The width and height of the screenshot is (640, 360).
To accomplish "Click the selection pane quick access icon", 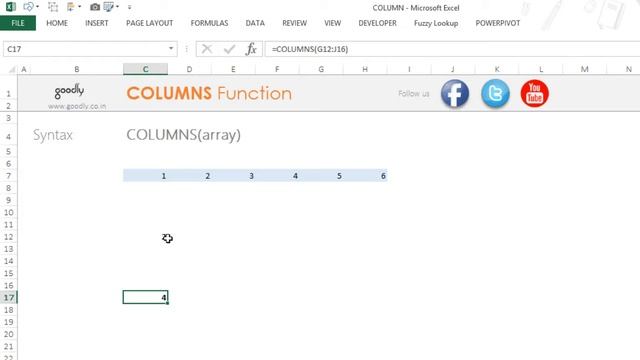I will (x=53, y=7).
